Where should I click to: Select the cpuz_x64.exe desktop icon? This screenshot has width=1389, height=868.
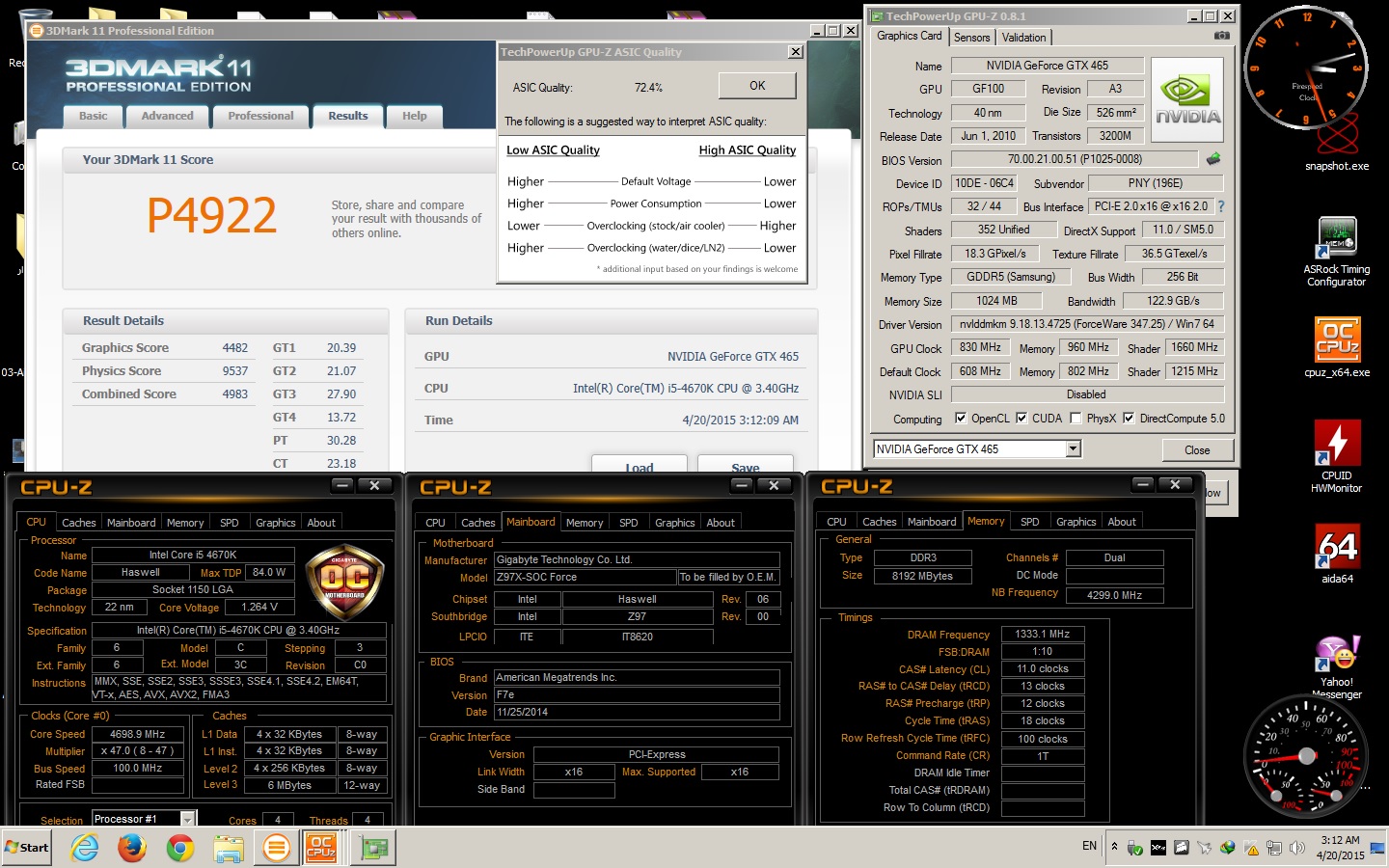[1337, 347]
